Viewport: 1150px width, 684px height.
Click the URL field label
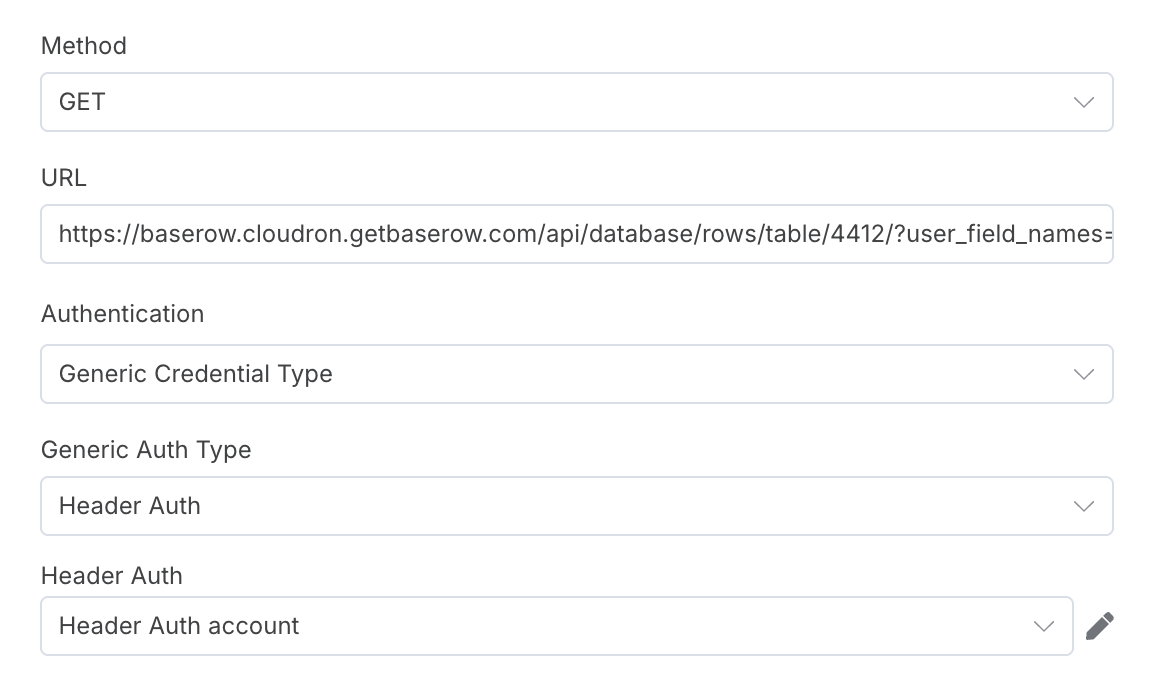(64, 177)
